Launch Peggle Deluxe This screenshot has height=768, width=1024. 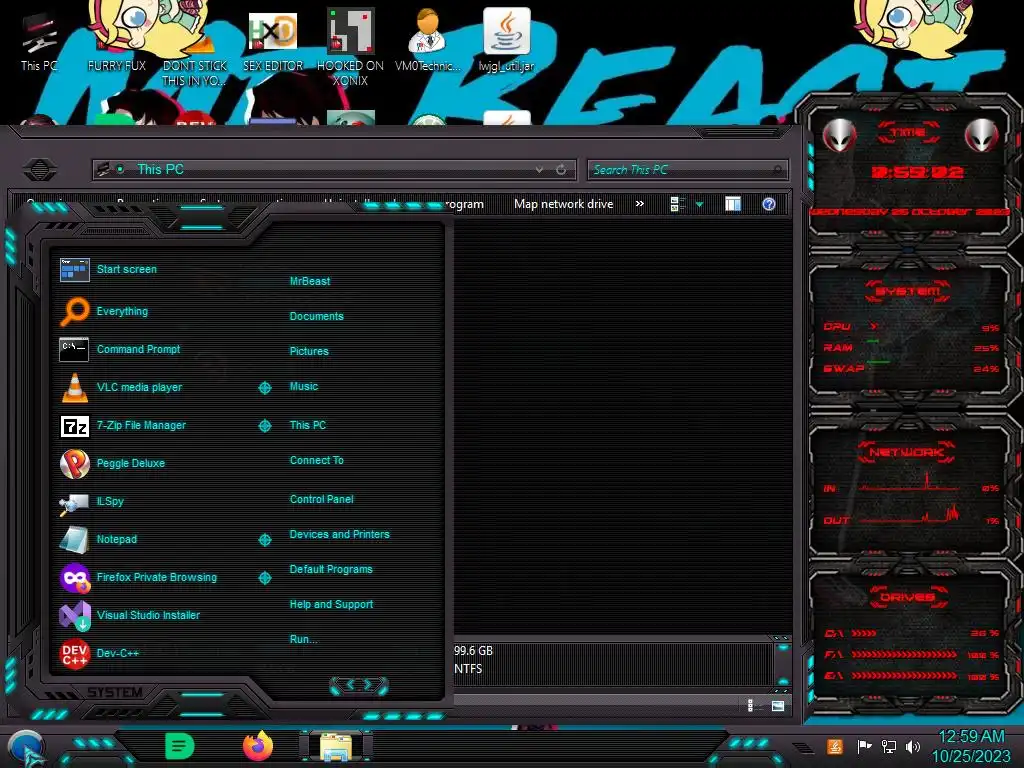112,463
